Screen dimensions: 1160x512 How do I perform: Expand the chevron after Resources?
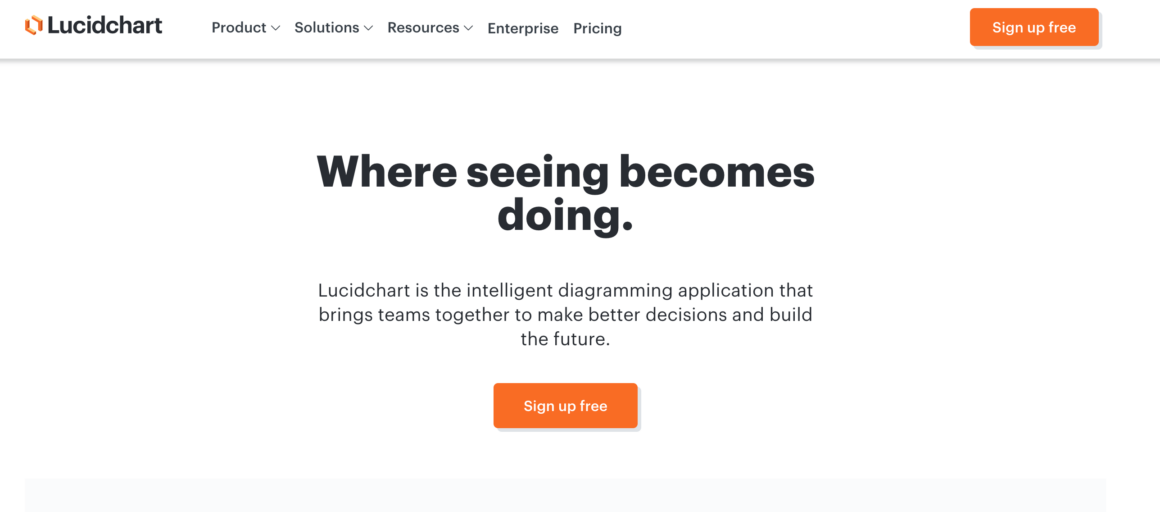click(468, 29)
